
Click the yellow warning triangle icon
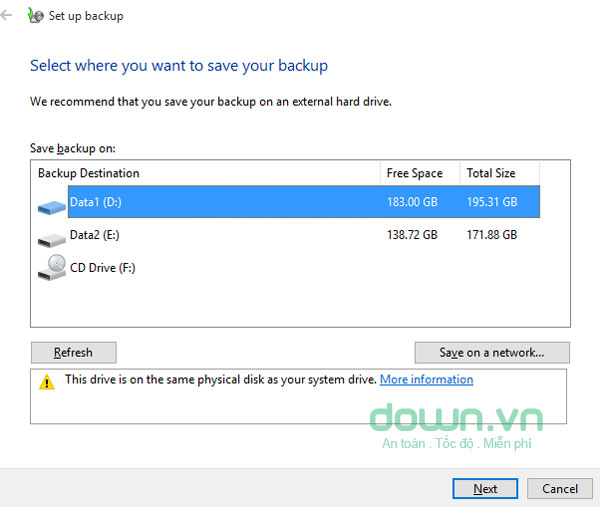[x=47, y=382]
